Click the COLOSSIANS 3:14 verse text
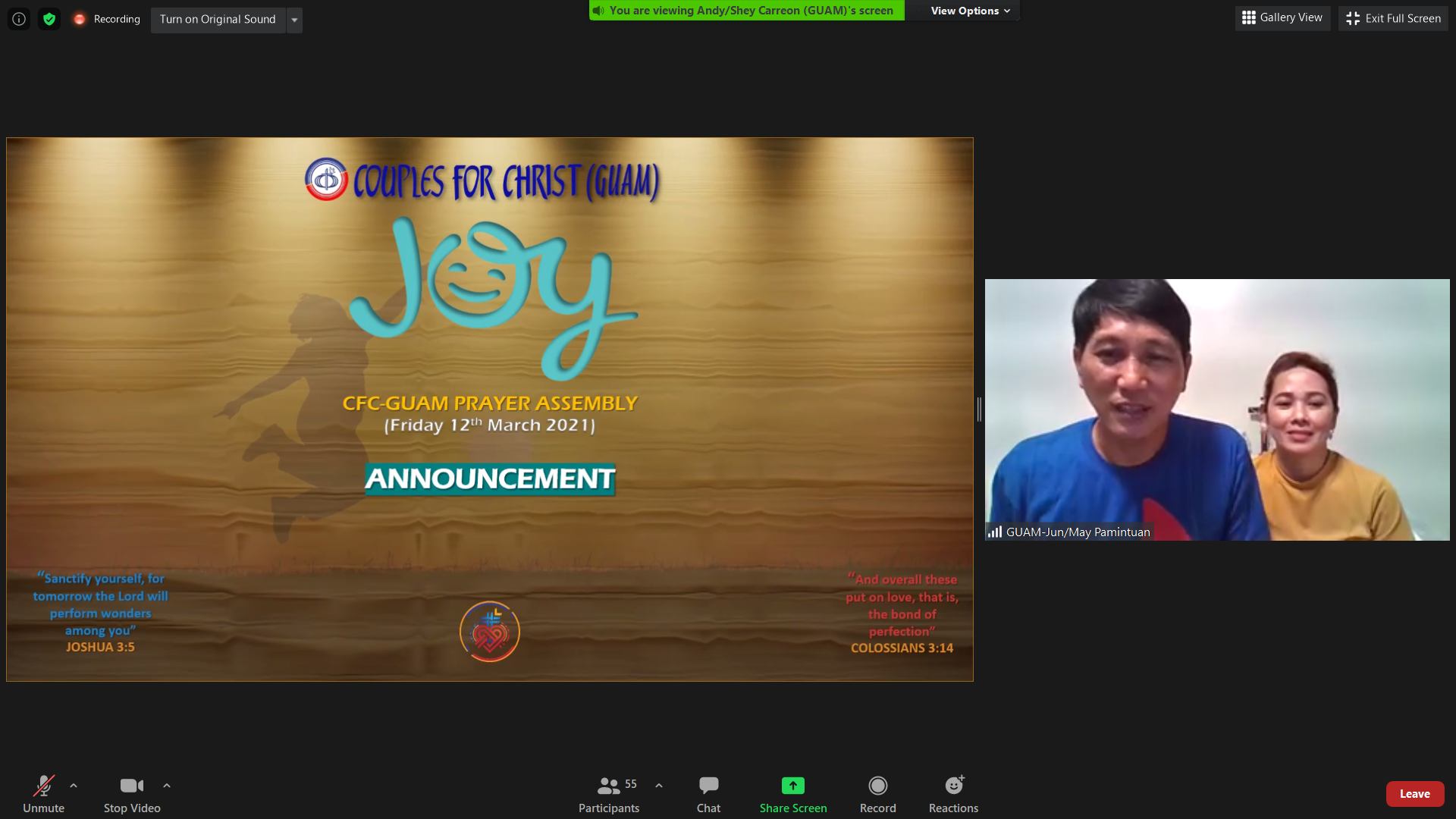 click(x=902, y=648)
